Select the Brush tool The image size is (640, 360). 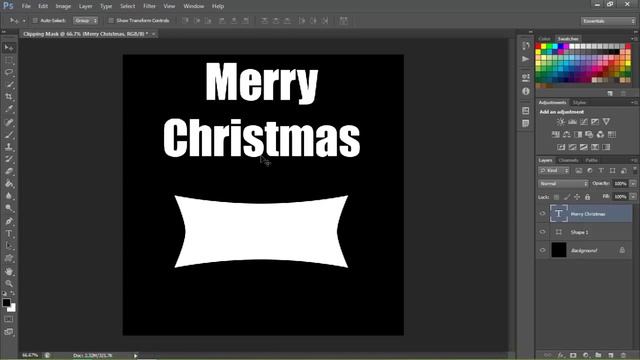9,135
